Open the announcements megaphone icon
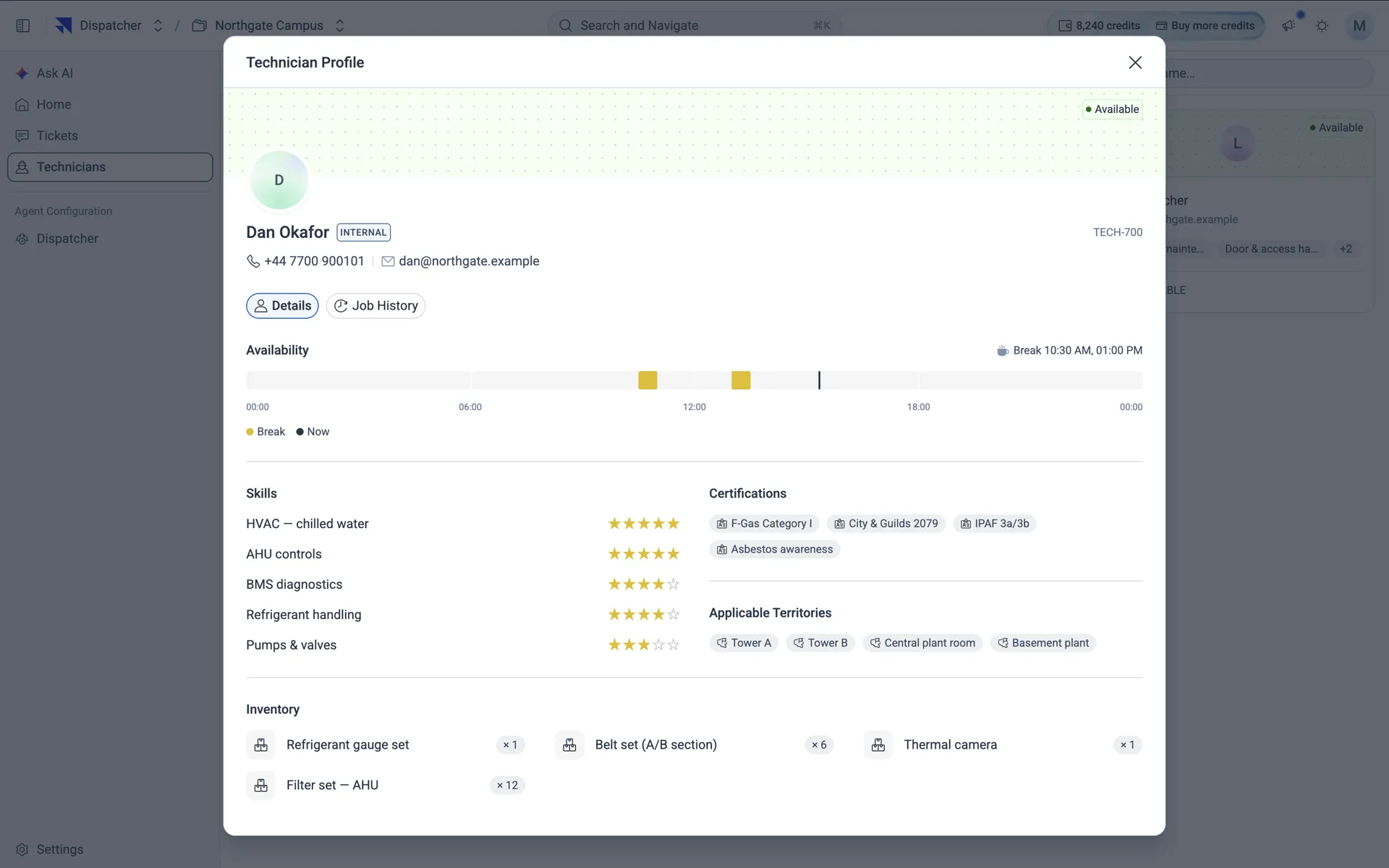Image resolution: width=1389 pixels, height=868 pixels. 1288,25
